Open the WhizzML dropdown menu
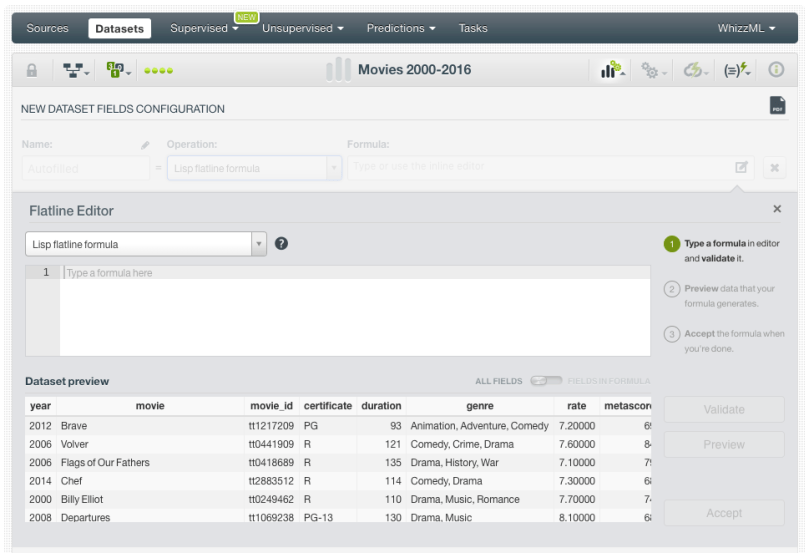Viewport: 809px width, 553px height. (746, 28)
